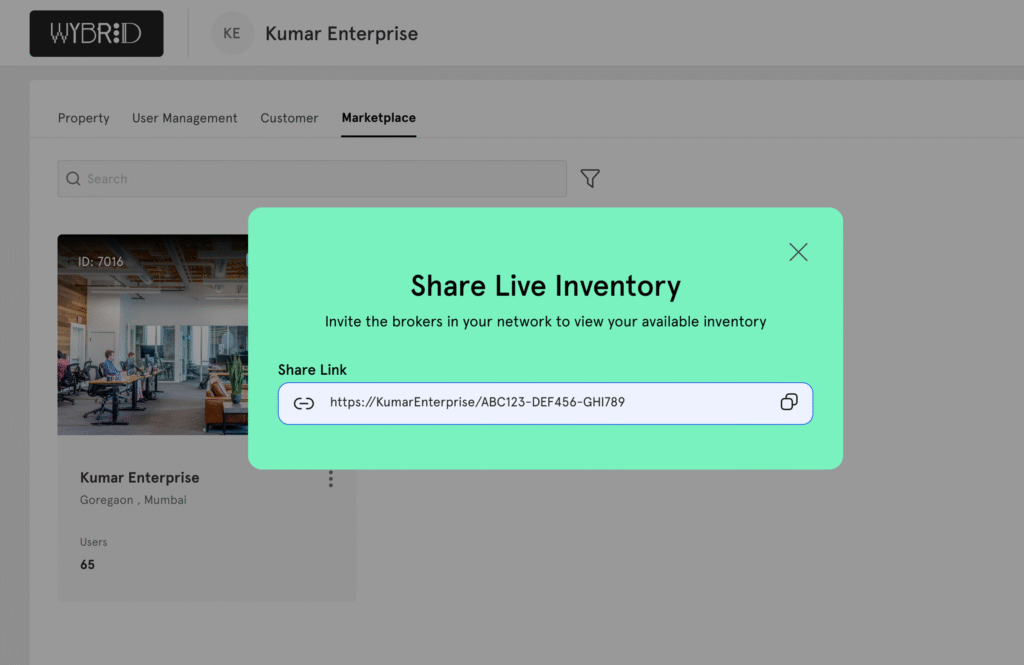1024x665 pixels.
Task: Go to the Customer tab
Action: (289, 118)
